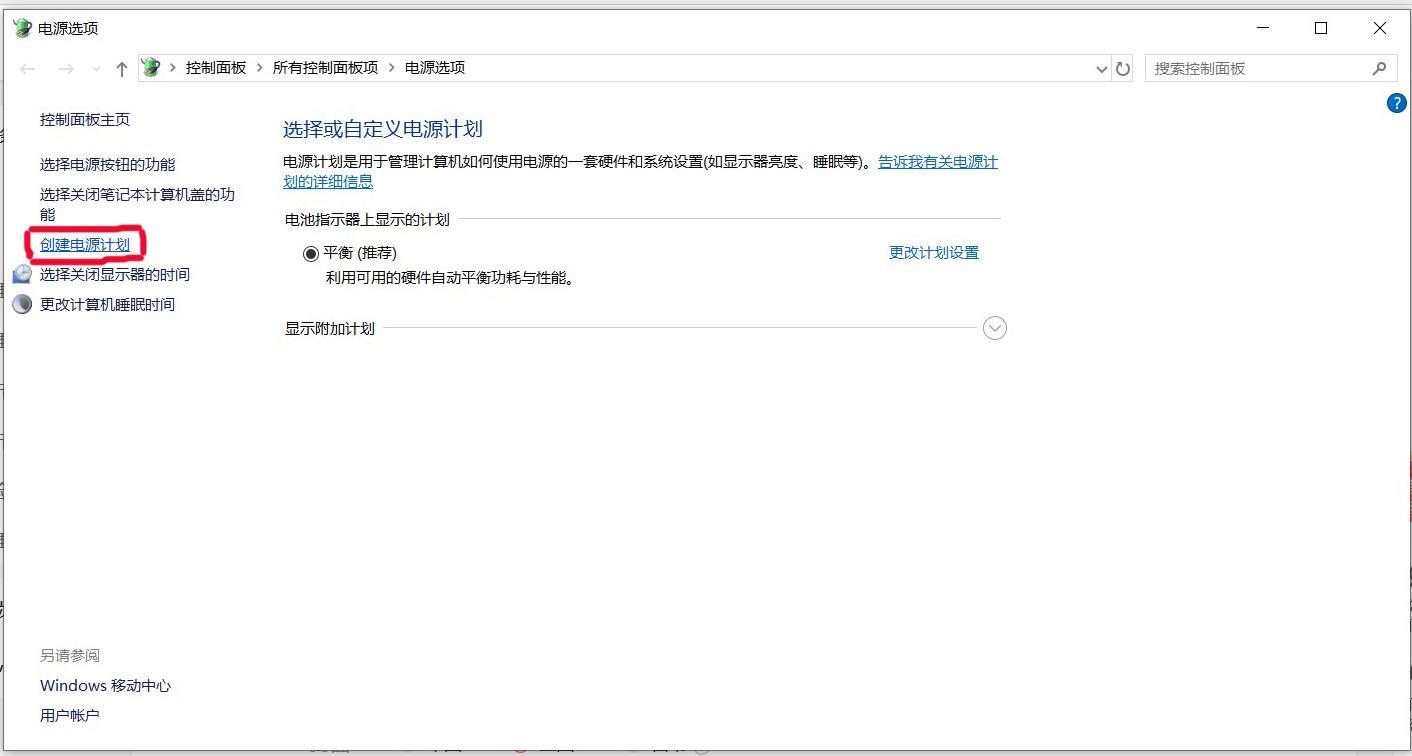Click the moon icon beside 更改计算机睡眠时间
Image resolution: width=1412 pixels, height=756 pixels.
click(22, 304)
